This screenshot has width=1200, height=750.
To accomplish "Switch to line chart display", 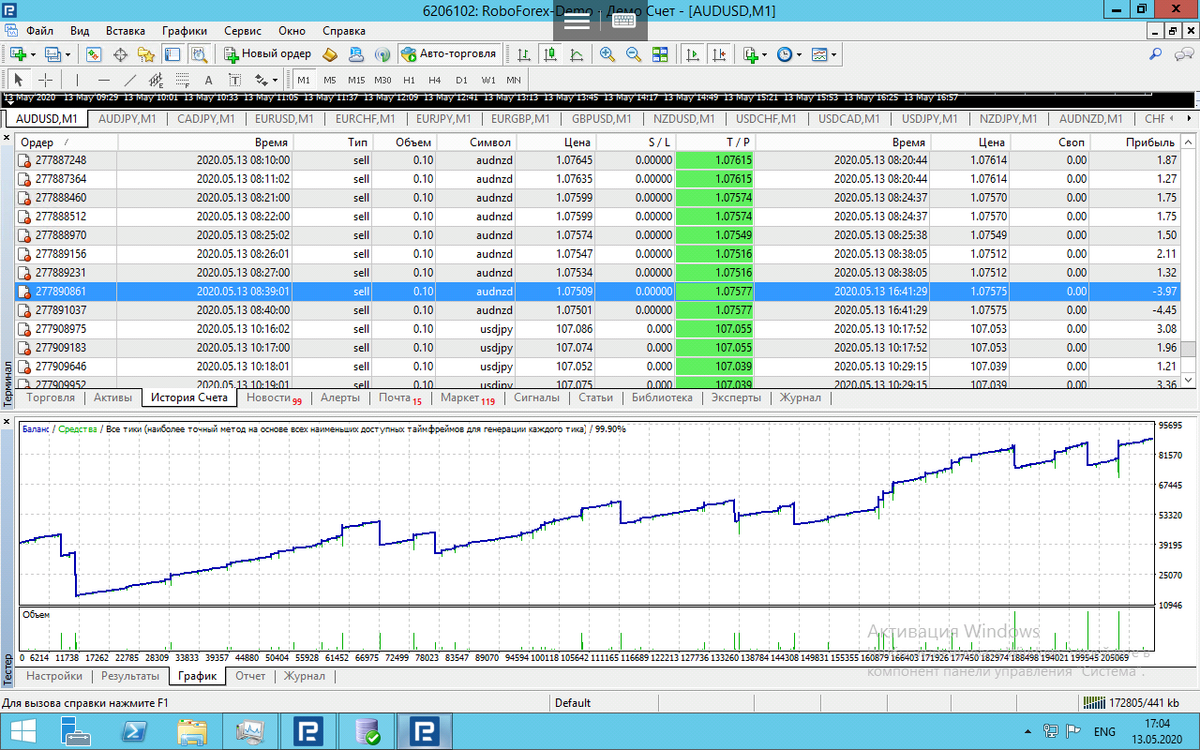I will click(x=577, y=54).
